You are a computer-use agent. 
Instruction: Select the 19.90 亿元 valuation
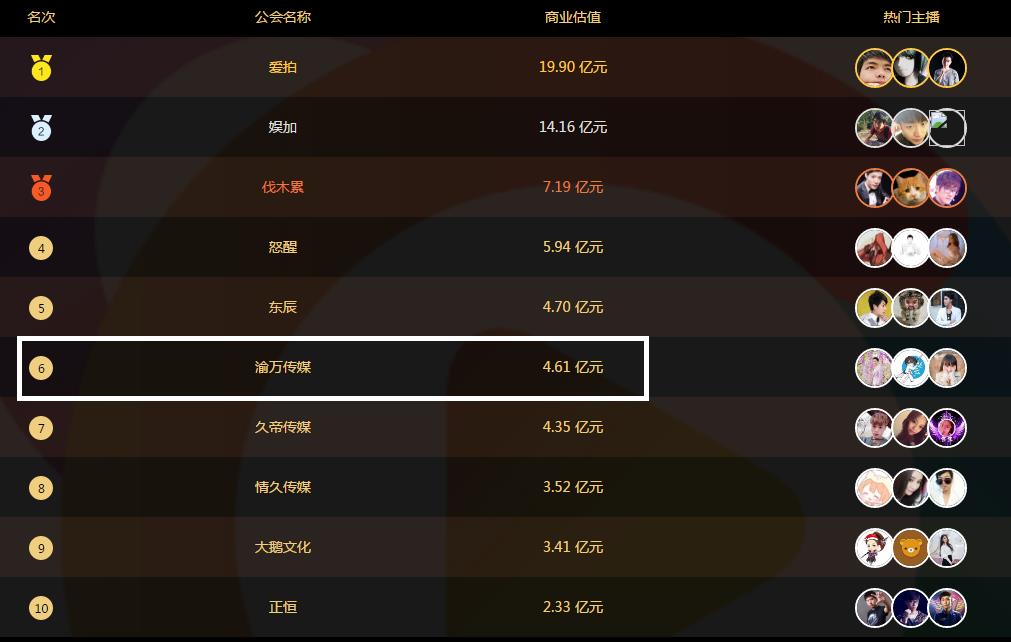pyautogui.click(x=573, y=67)
